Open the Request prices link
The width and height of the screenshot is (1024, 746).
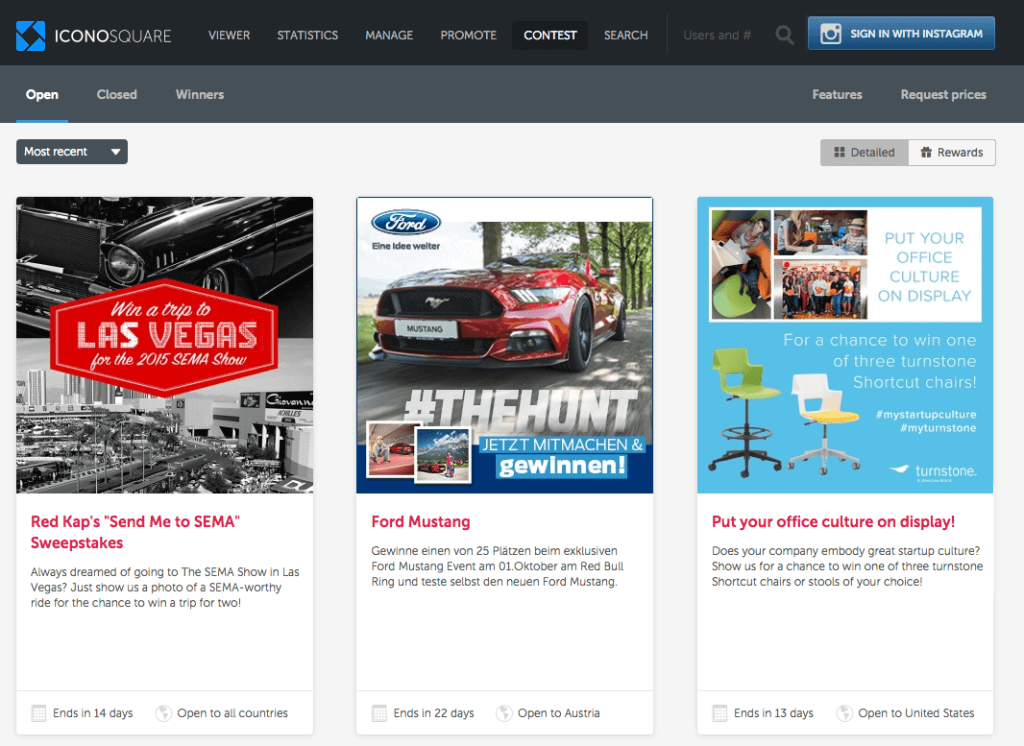tap(943, 95)
